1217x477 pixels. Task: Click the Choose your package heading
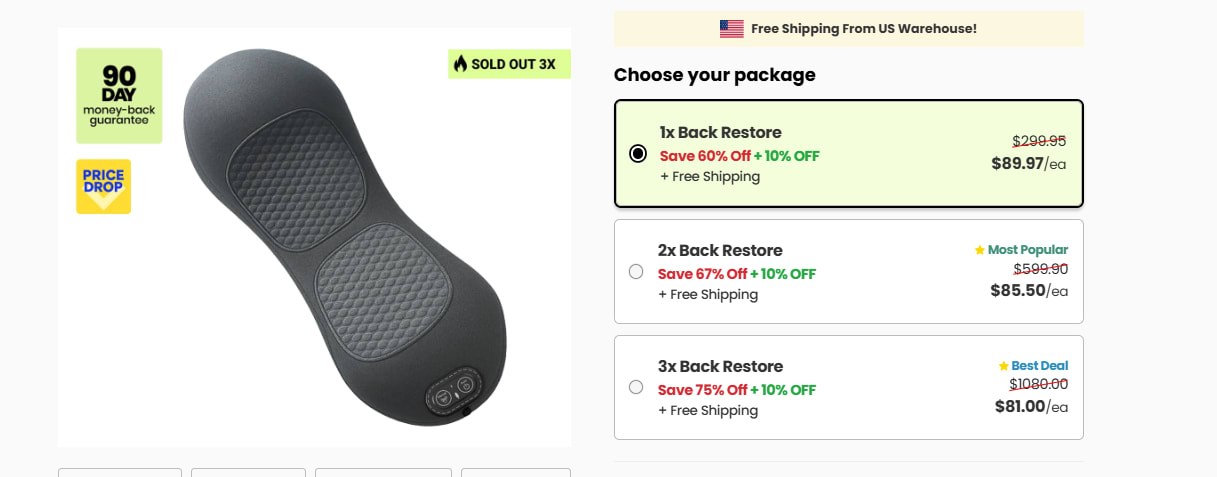(x=714, y=75)
